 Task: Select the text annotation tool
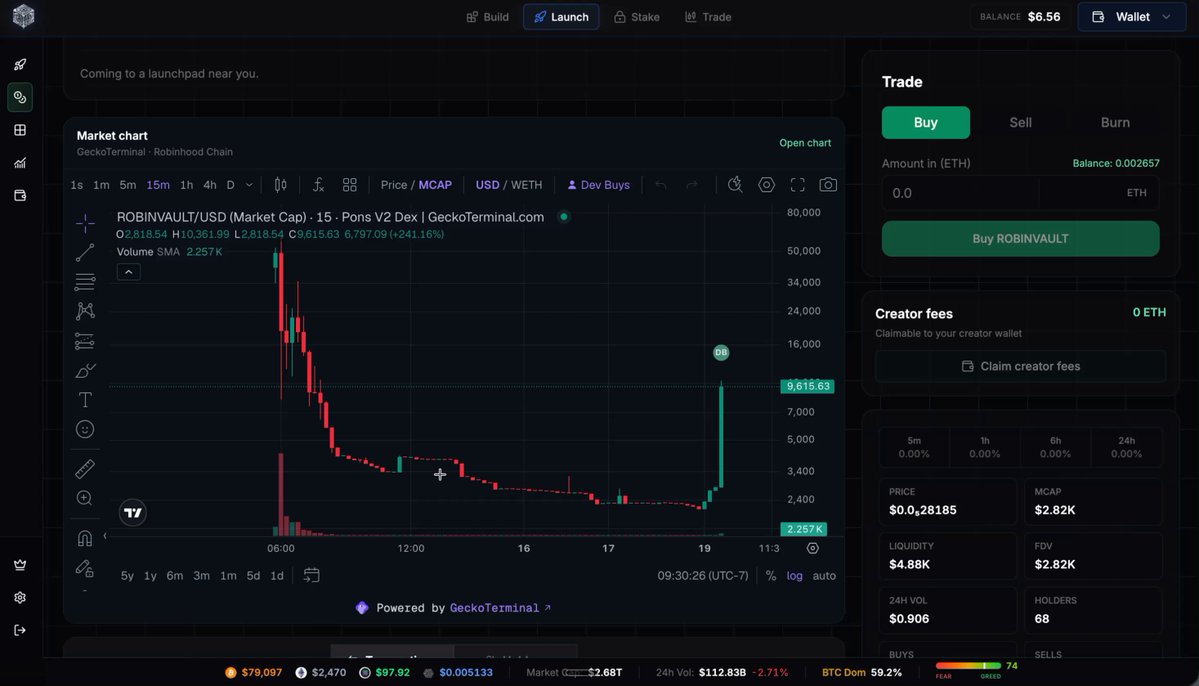point(85,400)
